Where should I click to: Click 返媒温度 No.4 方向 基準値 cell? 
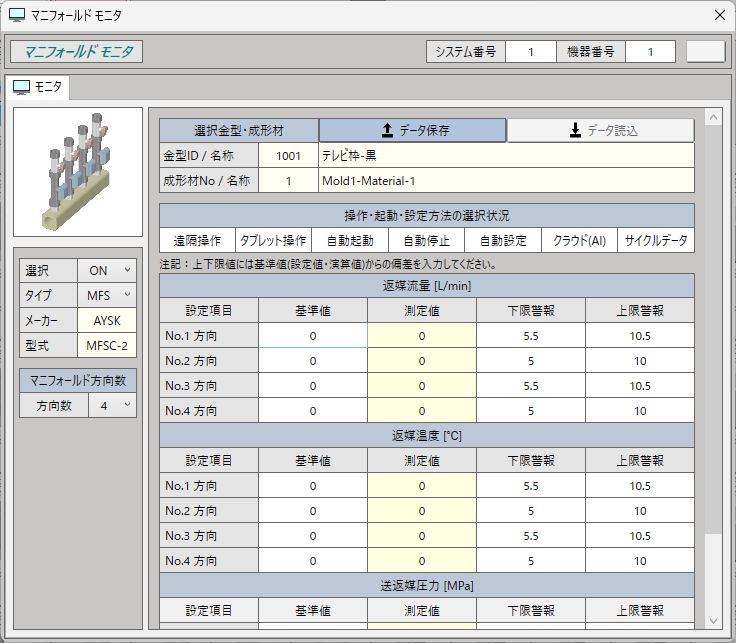click(313, 560)
